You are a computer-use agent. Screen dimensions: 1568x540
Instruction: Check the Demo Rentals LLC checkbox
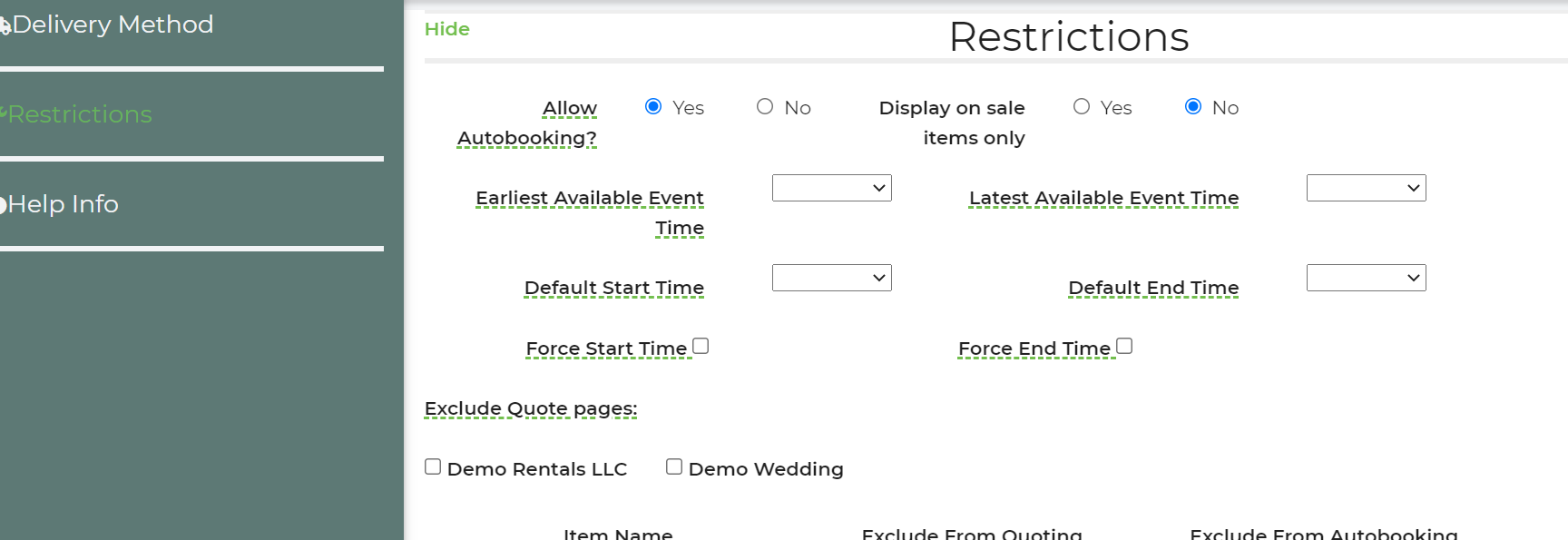click(433, 466)
